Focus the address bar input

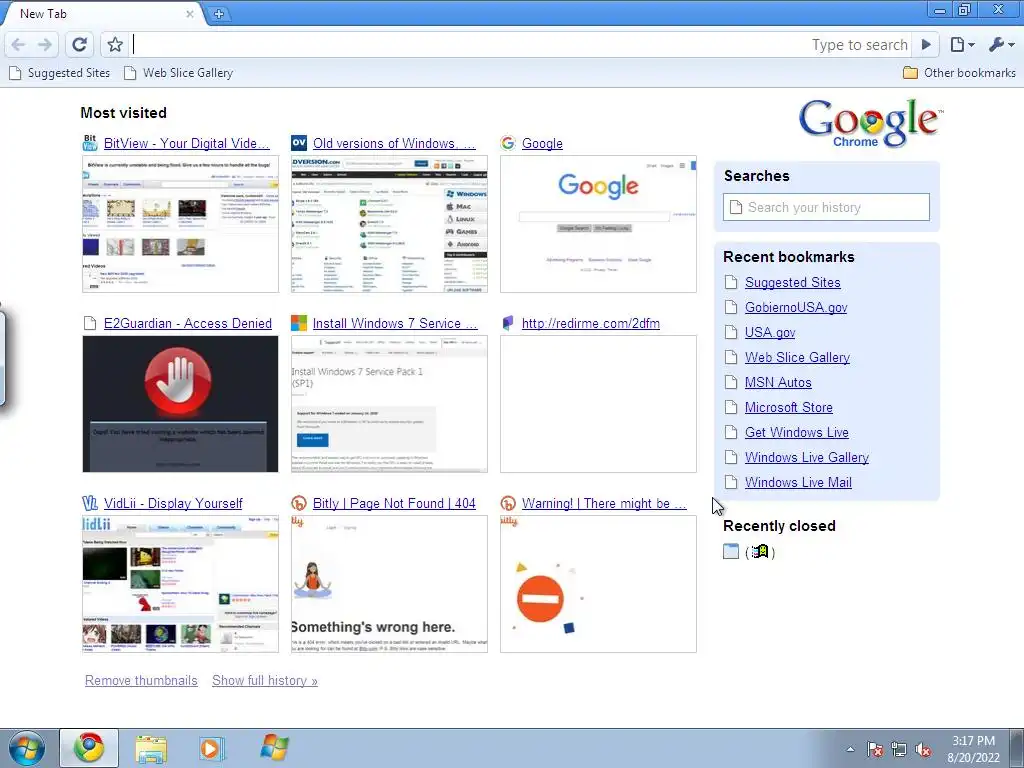coord(470,44)
